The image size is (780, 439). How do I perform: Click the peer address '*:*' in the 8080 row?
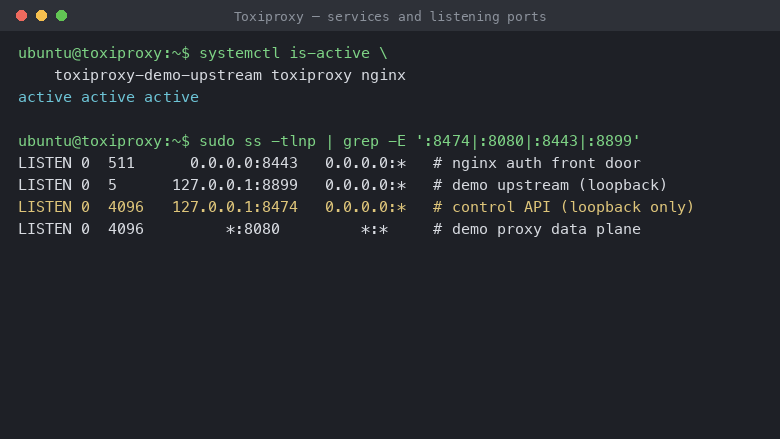(374, 229)
